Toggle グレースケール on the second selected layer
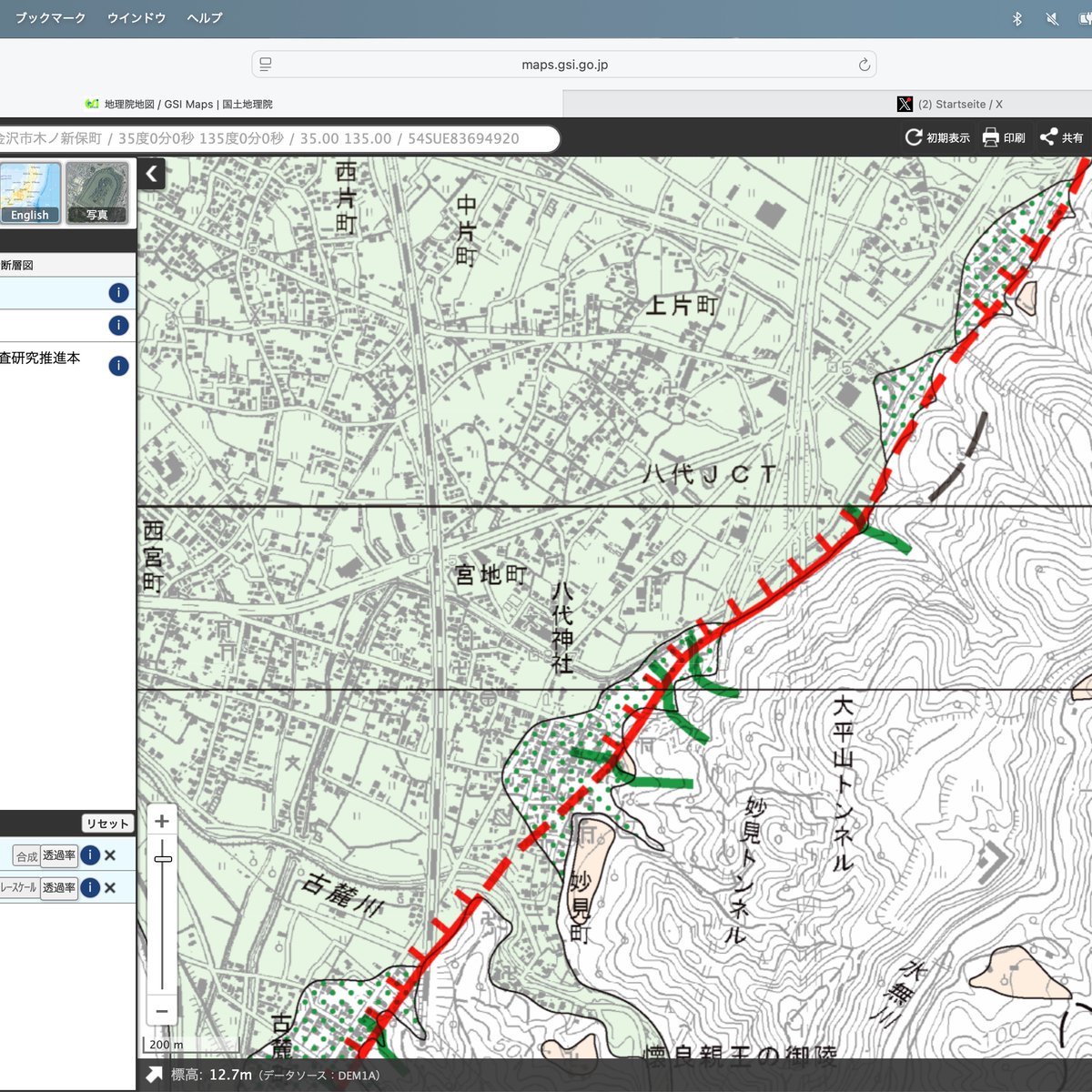Viewport: 1092px width, 1092px height. [x=18, y=887]
